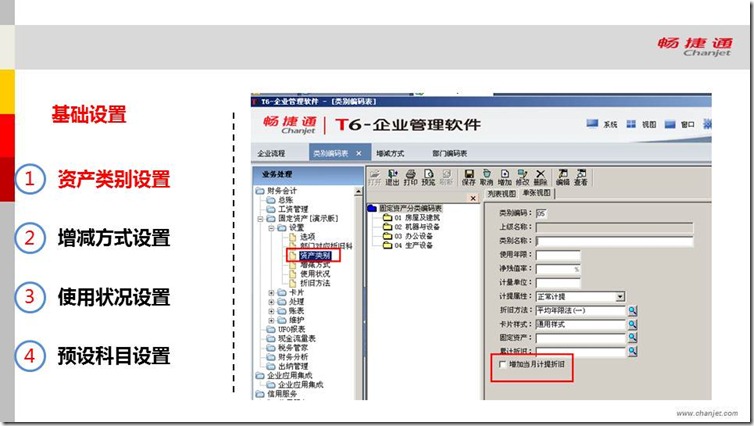754x426 pixels.
Task: Click the 删除 (Delete) toolbar icon
Action: 540,177
